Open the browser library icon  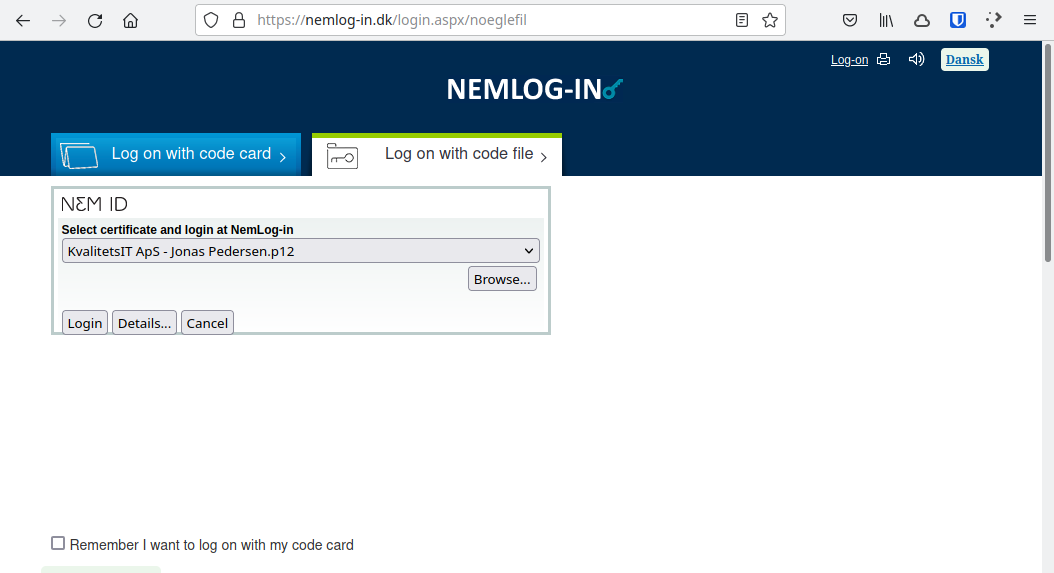[x=886, y=20]
